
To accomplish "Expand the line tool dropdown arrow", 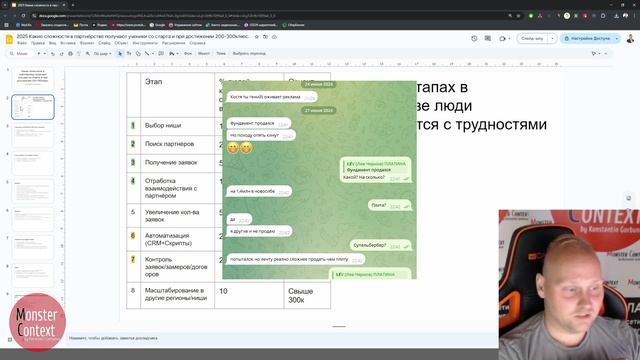I will [x=153, y=53].
